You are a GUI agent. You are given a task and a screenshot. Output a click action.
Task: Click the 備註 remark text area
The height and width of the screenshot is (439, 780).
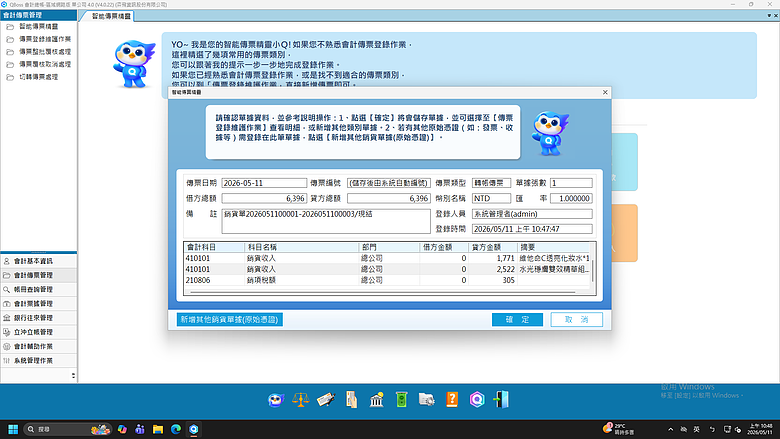326,221
